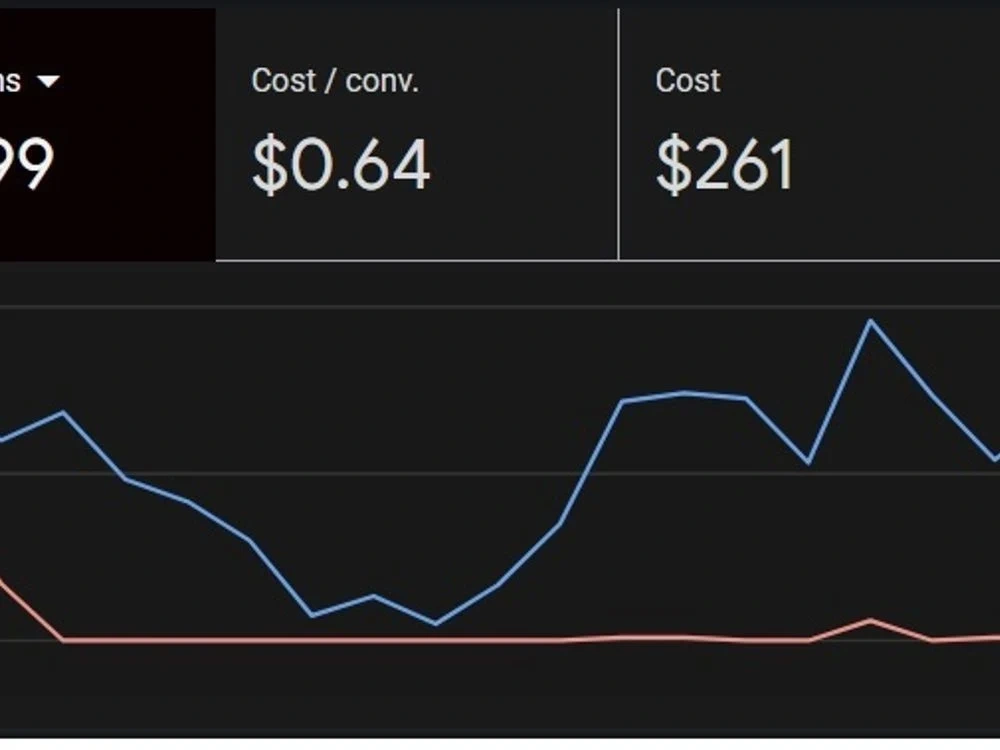Select the Cost / conv. metric card

417,134
